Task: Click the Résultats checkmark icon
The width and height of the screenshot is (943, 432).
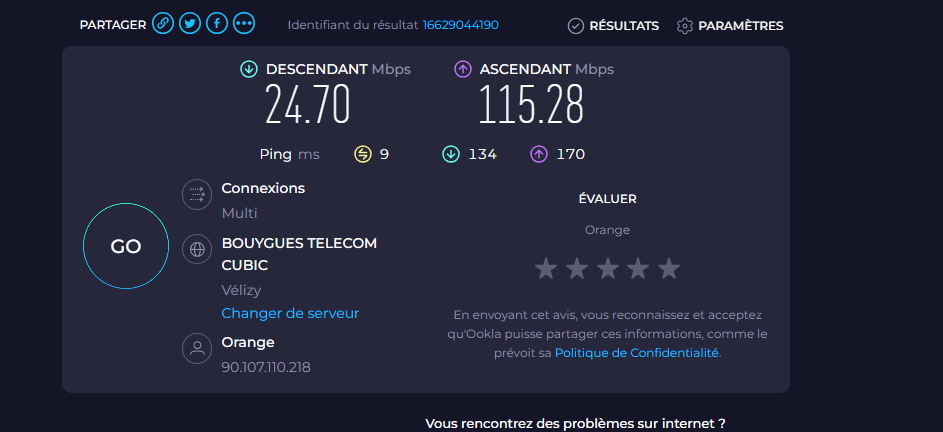Action: [x=576, y=26]
